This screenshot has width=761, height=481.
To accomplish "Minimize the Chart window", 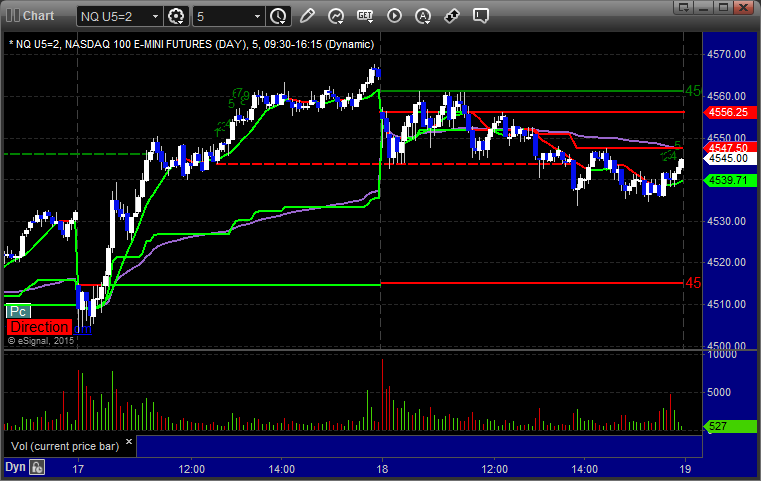I will [x=704, y=7].
